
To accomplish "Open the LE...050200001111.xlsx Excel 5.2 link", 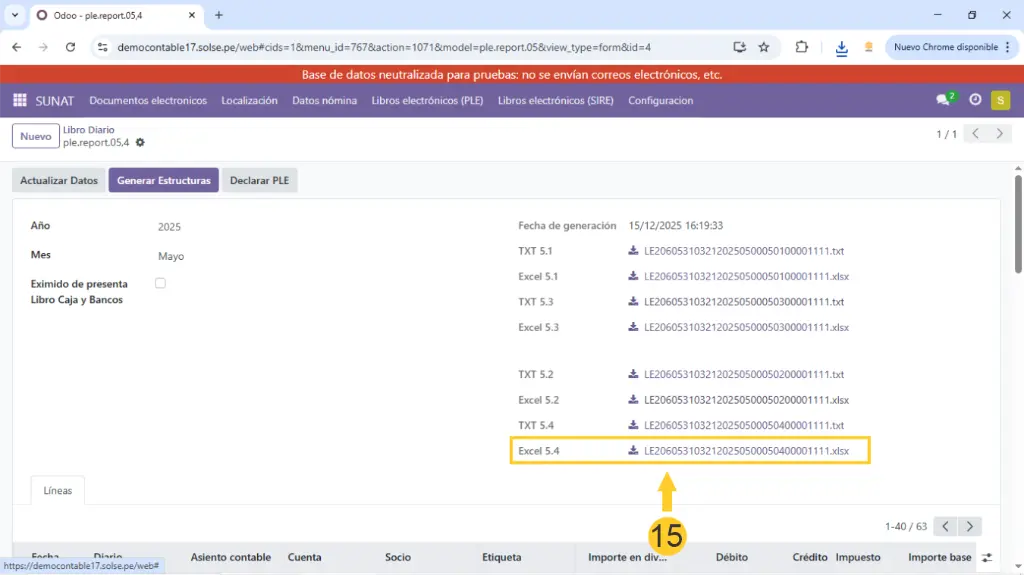I will coord(746,400).
